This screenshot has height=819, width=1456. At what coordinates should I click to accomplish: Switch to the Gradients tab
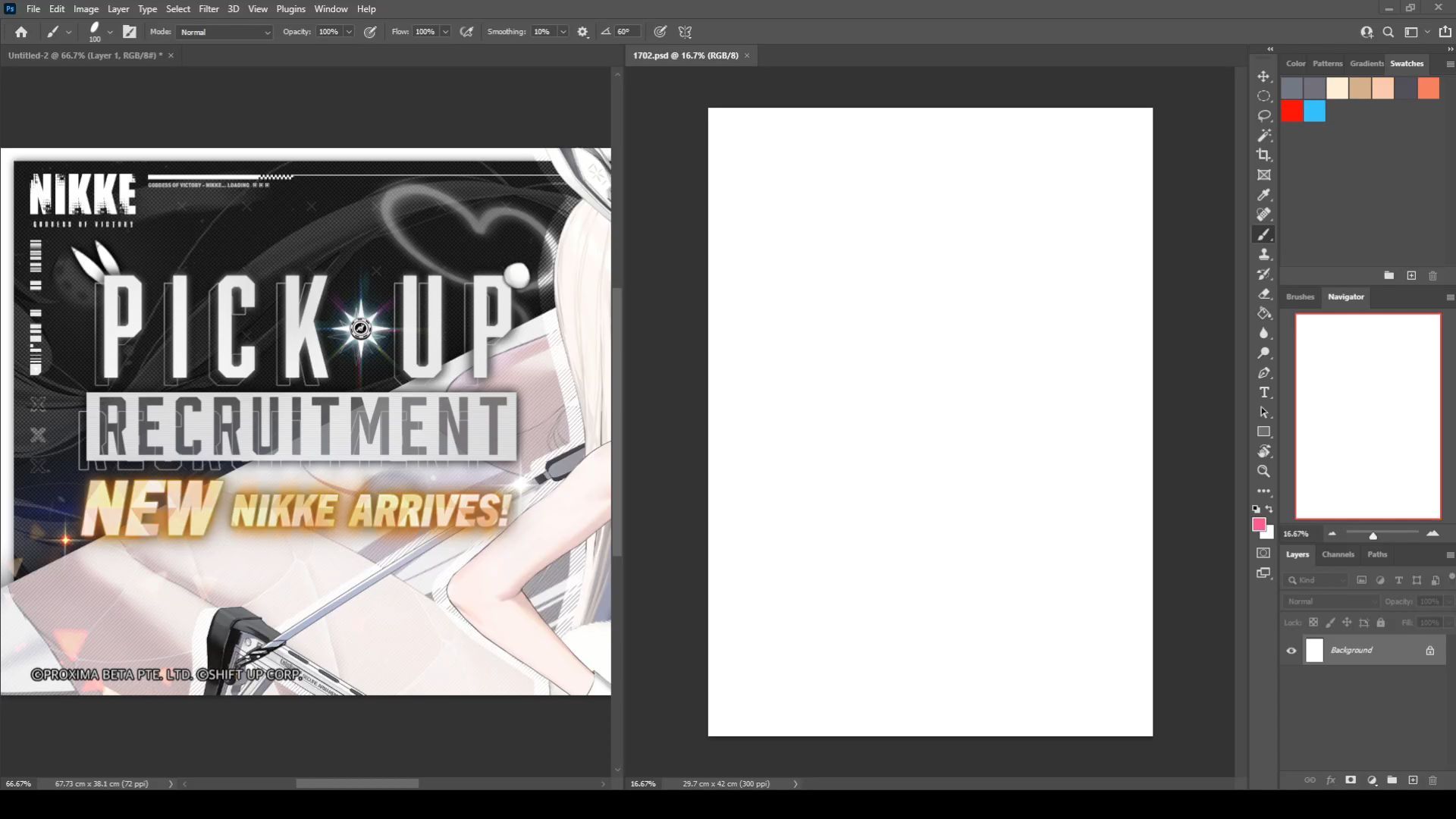click(1367, 64)
